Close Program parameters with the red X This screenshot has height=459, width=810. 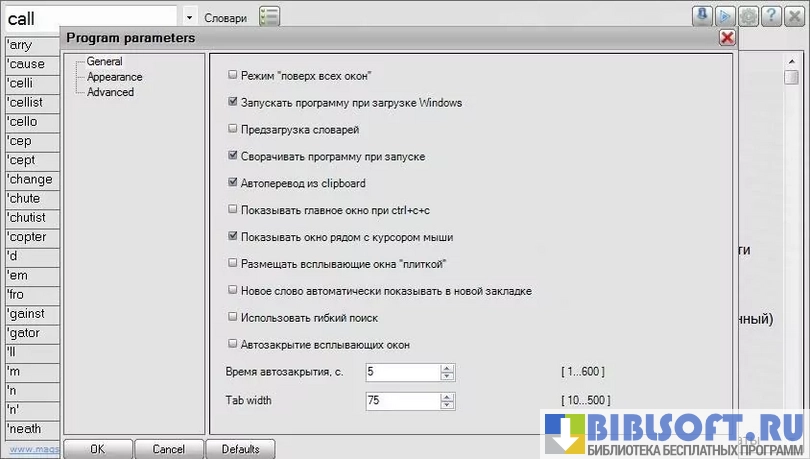coord(727,38)
